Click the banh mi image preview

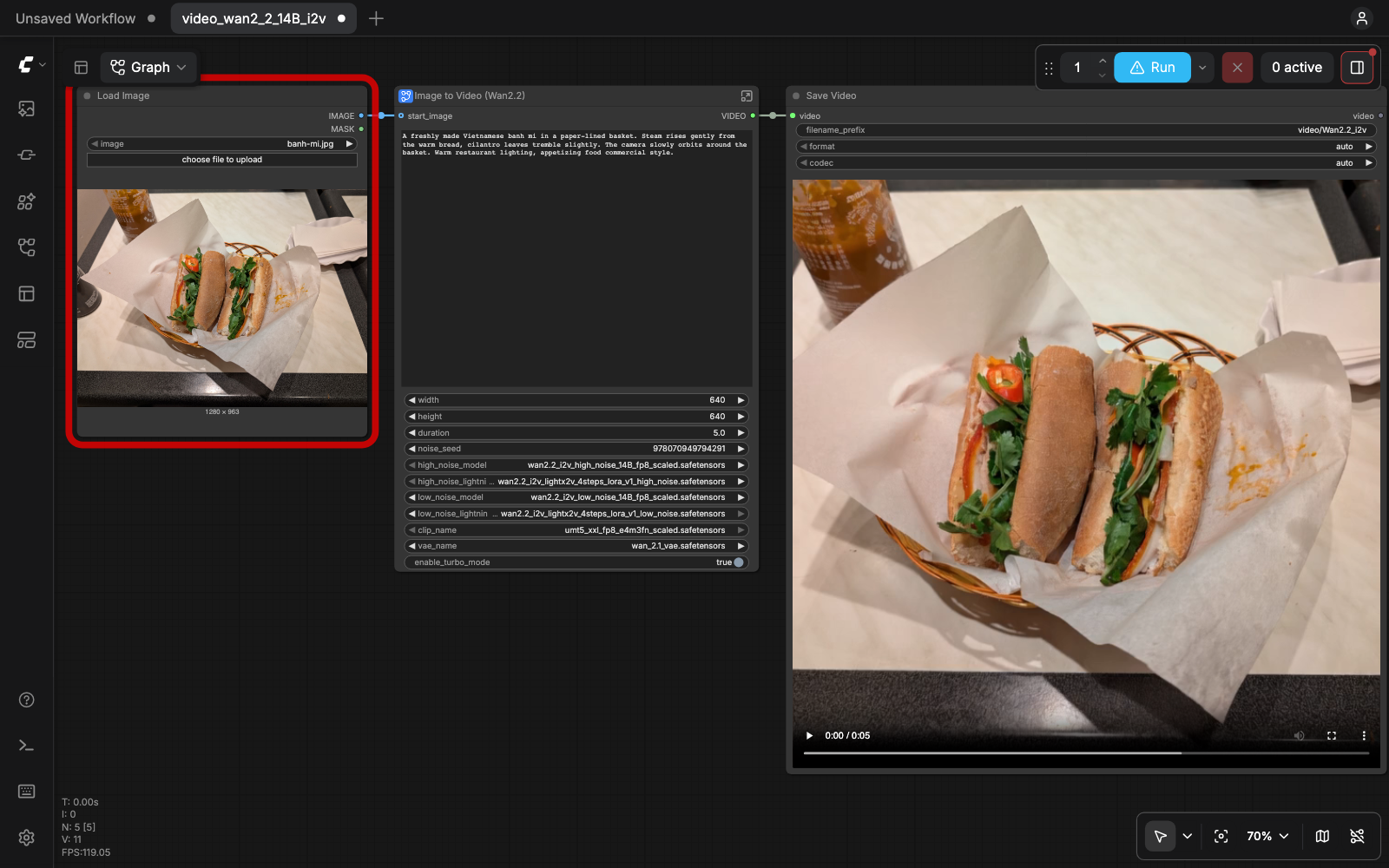[x=222, y=298]
